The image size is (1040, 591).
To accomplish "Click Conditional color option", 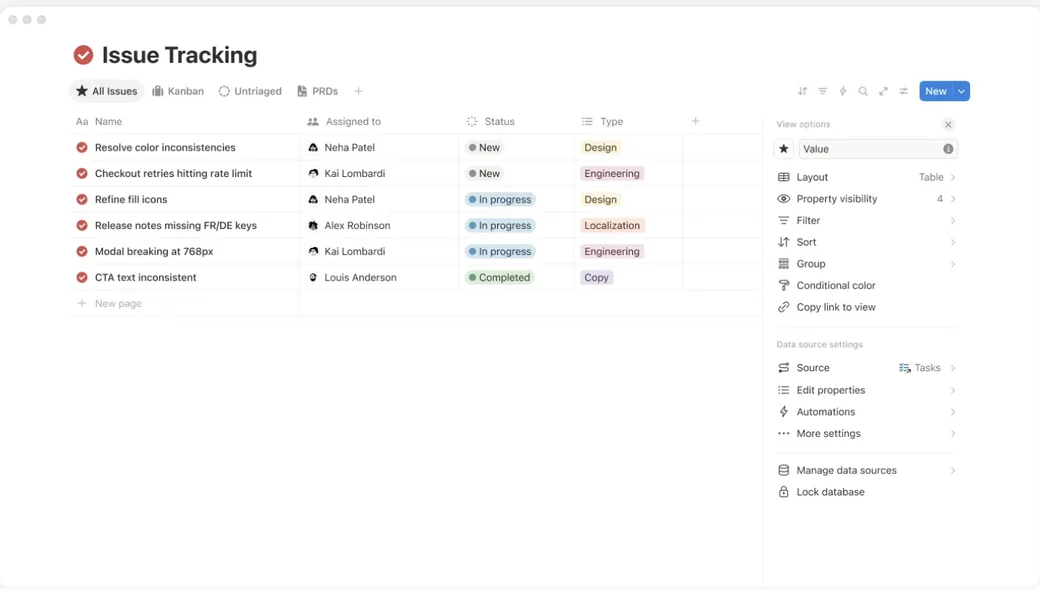I will click(x=866, y=285).
